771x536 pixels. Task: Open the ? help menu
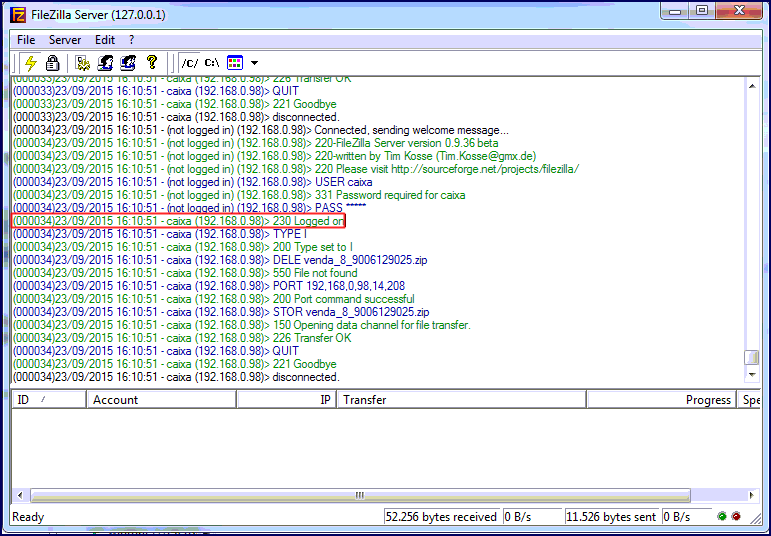pyautogui.click(x=131, y=40)
